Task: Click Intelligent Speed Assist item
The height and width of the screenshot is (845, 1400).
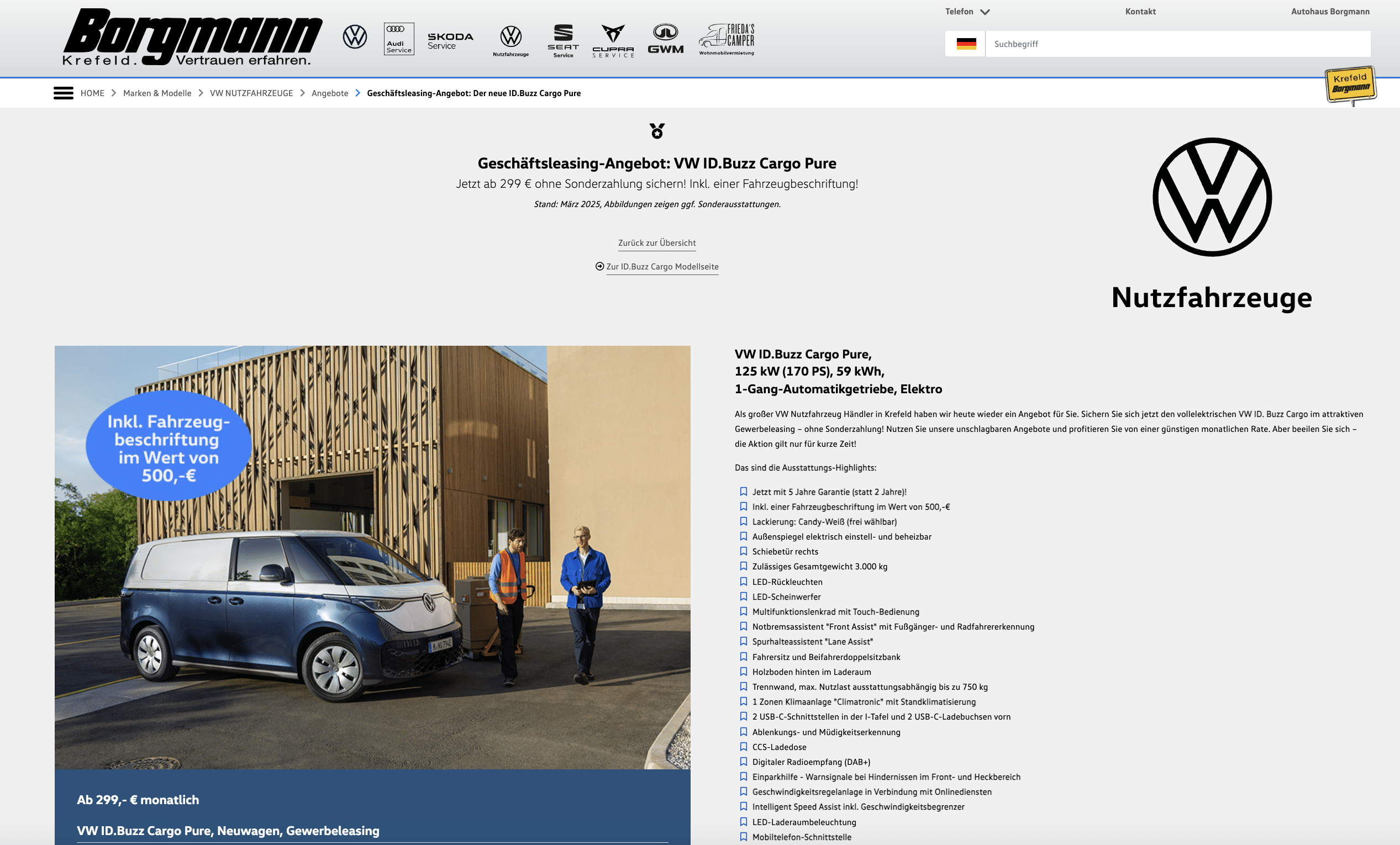Action: point(858,807)
